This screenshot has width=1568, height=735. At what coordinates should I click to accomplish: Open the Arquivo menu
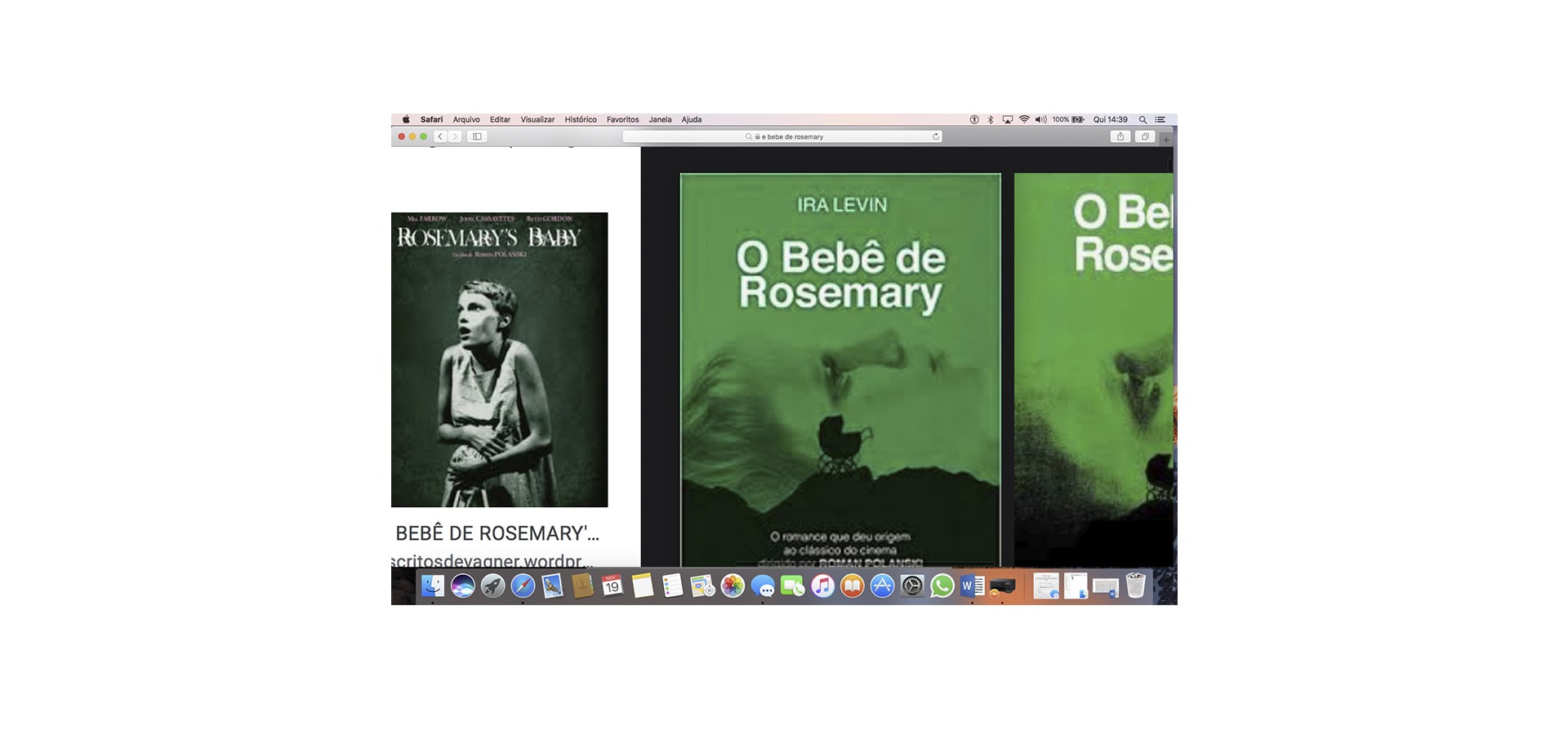point(466,119)
